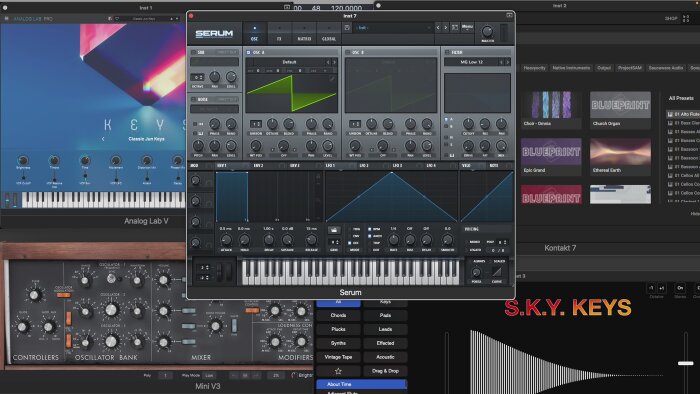Image resolution: width=700 pixels, height=394 pixels.
Task: Open OSC A wavetable menu labeled Default
Action: [289, 62]
